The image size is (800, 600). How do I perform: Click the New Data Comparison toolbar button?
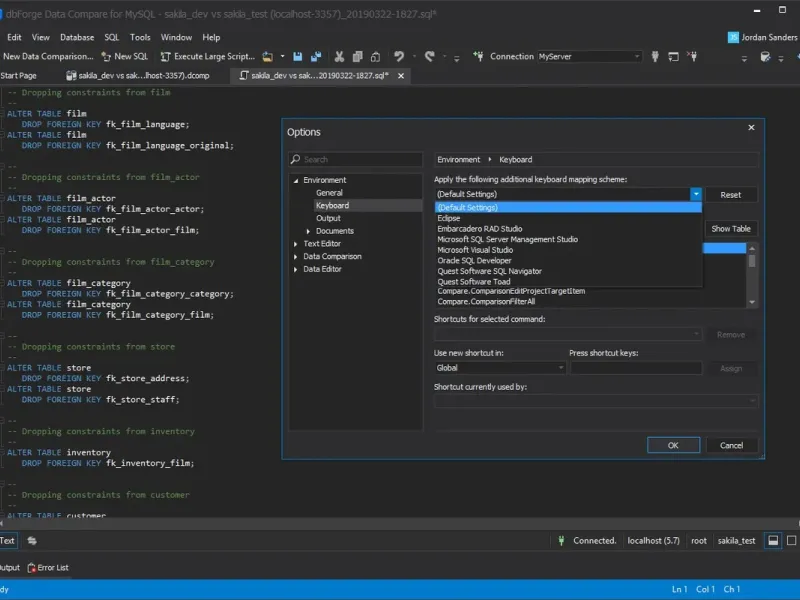(48, 57)
